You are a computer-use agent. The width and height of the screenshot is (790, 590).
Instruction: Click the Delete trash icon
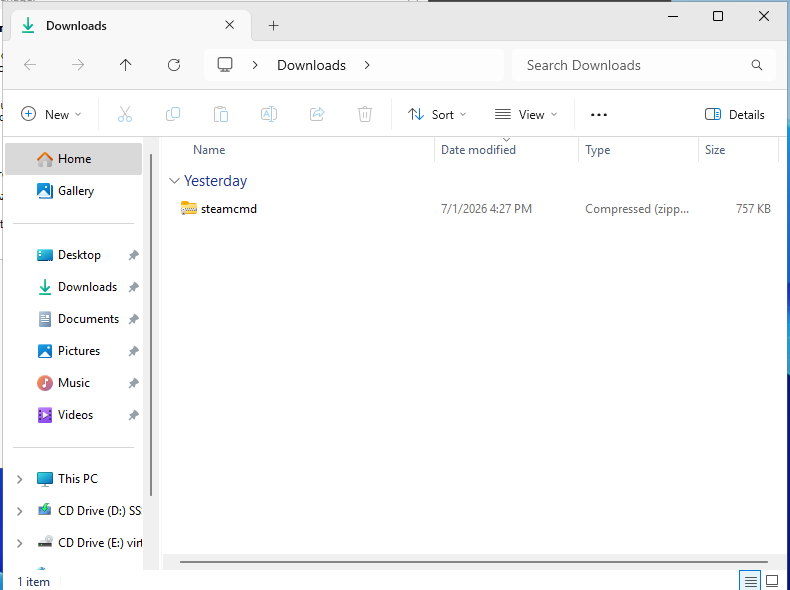pyautogui.click(x=365, y=114)
